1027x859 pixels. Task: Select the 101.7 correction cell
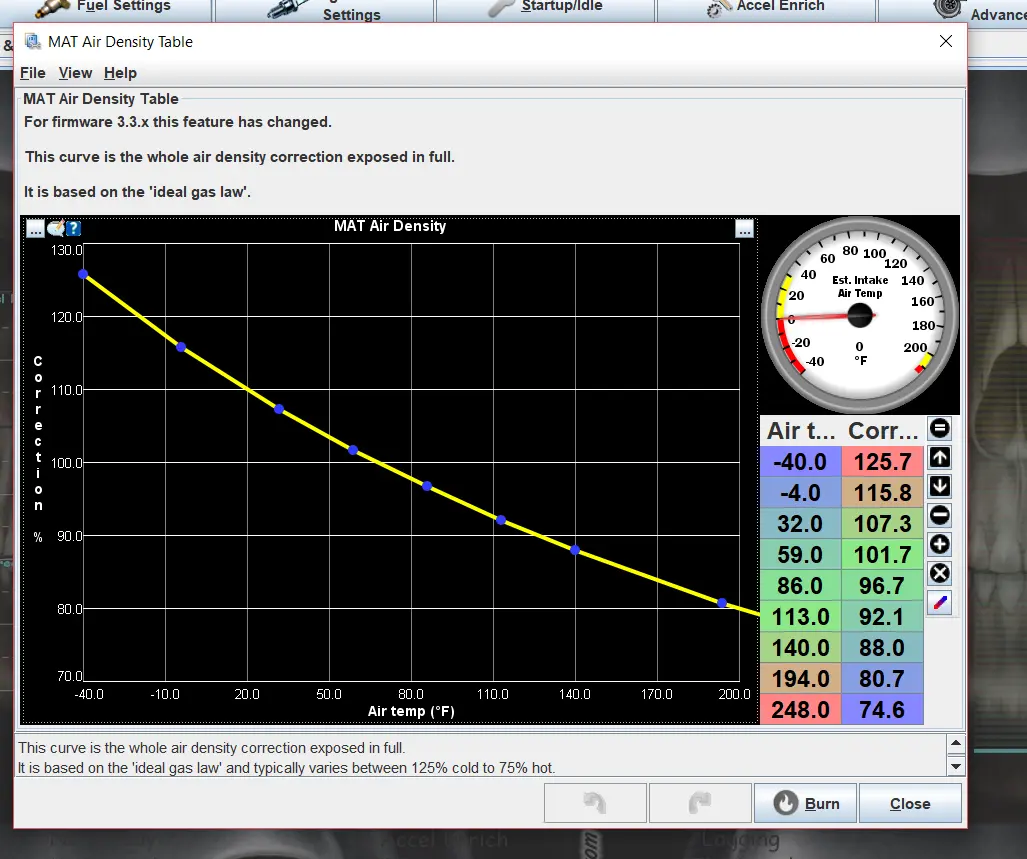coord(882,555)
